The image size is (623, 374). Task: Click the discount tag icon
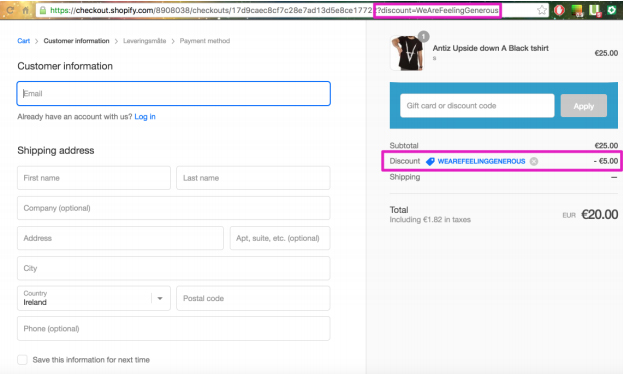(430, 161)
